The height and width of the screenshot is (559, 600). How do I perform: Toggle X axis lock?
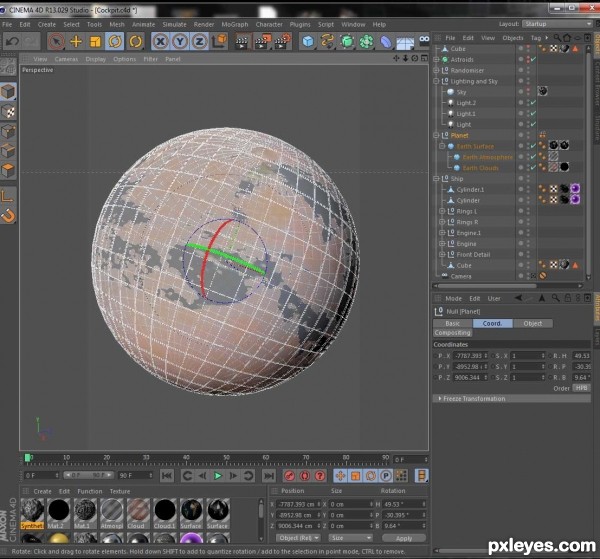click(x=161, y=41)
